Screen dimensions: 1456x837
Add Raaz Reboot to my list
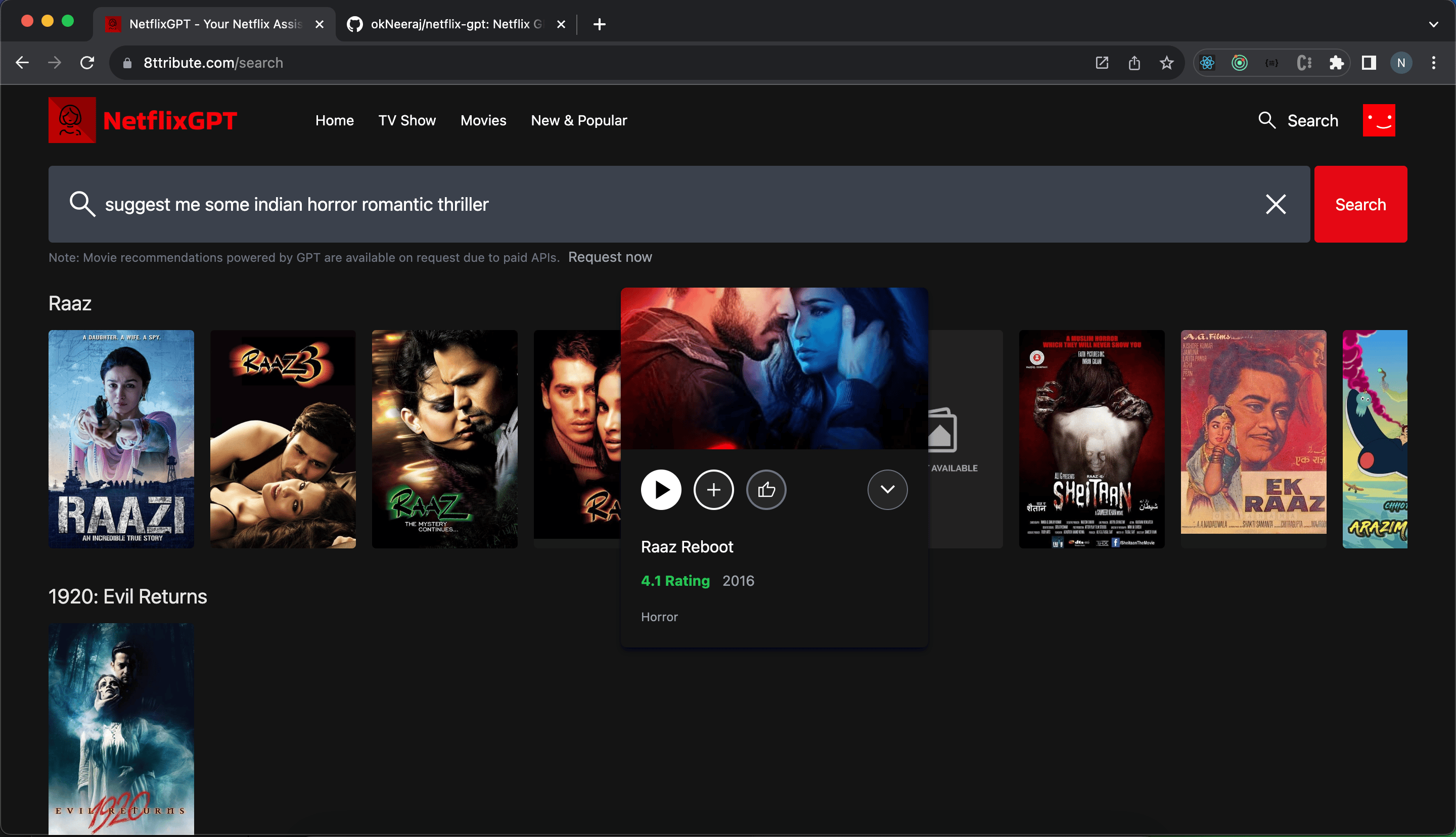713,490
